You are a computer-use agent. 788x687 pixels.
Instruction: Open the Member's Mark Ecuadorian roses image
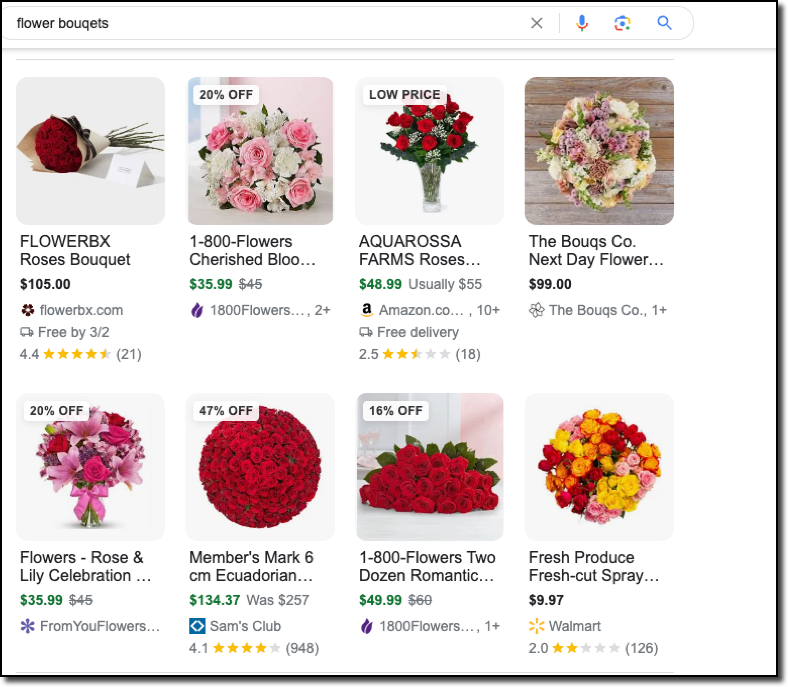260,467
